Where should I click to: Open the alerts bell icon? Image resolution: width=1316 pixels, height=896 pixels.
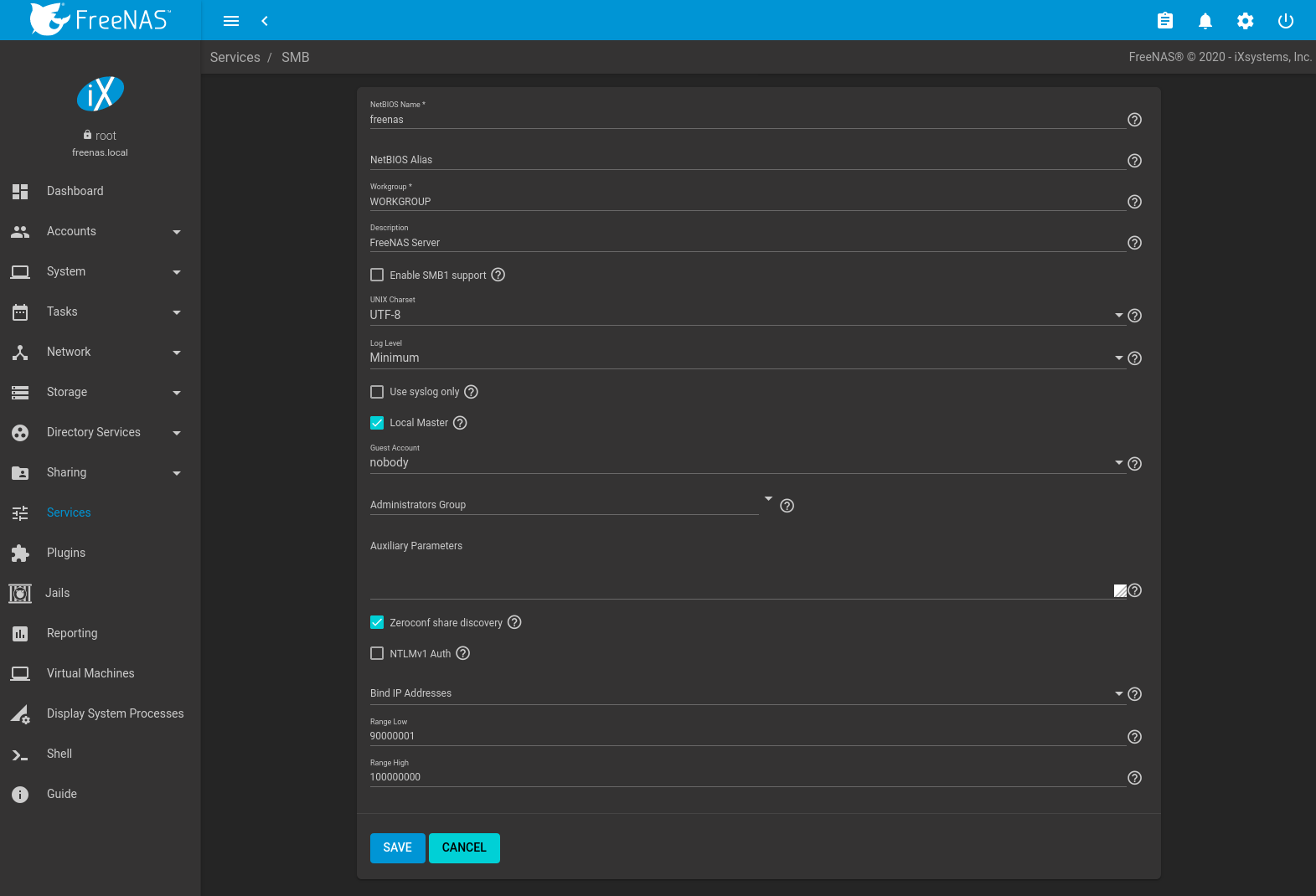coord(1205,21)
